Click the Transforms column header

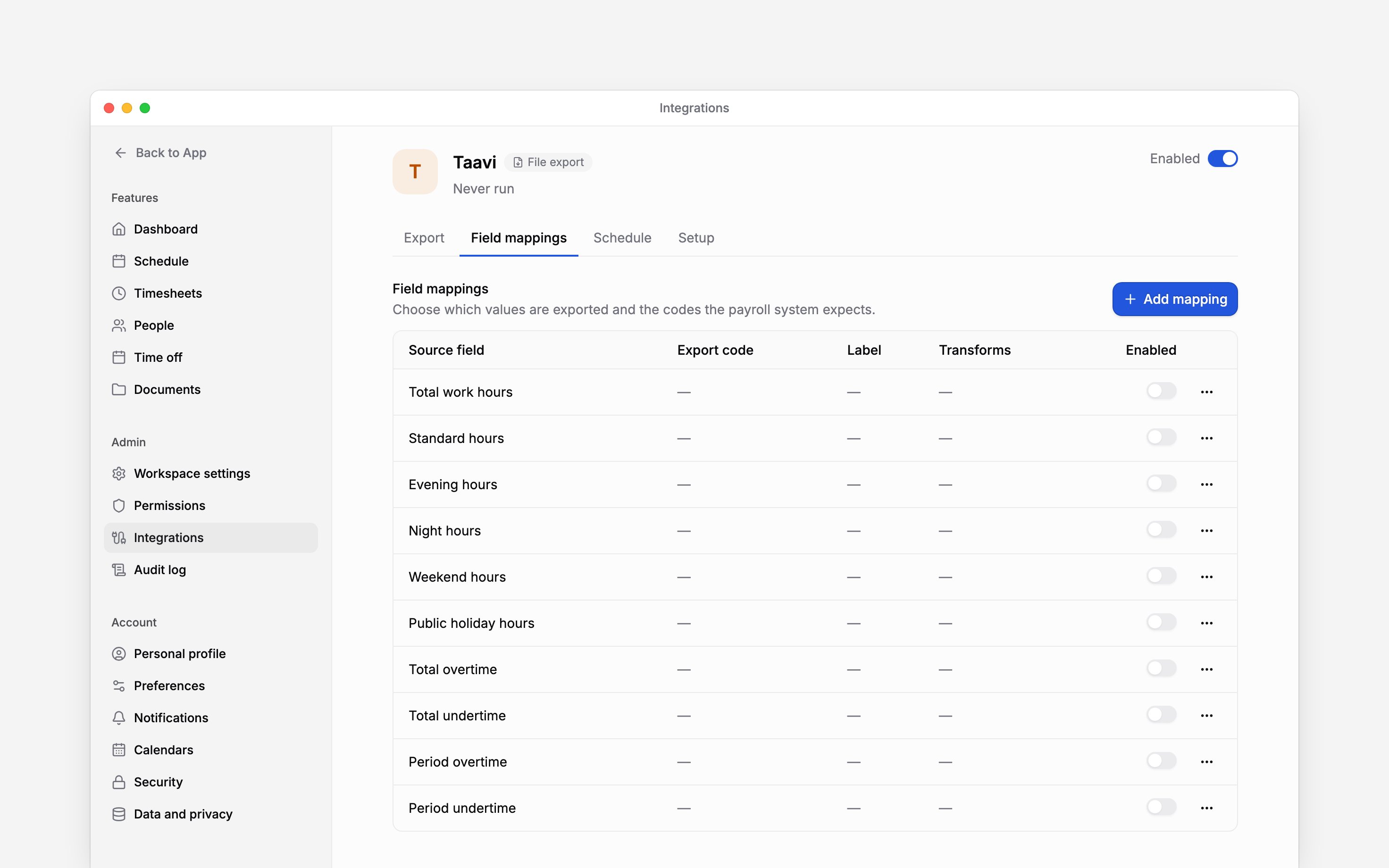pyautogui.click(x=975, y=350)
